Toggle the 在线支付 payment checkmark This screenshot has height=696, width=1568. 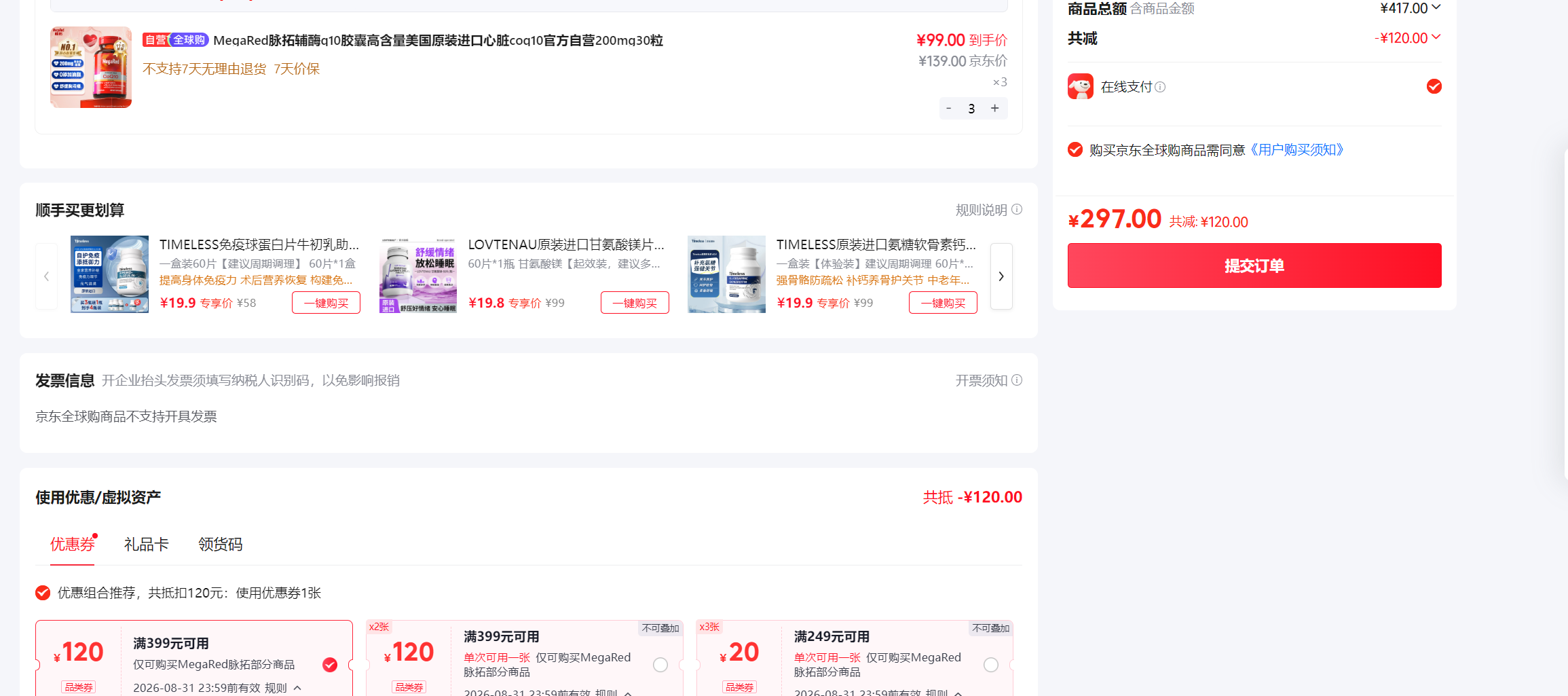1434,86
